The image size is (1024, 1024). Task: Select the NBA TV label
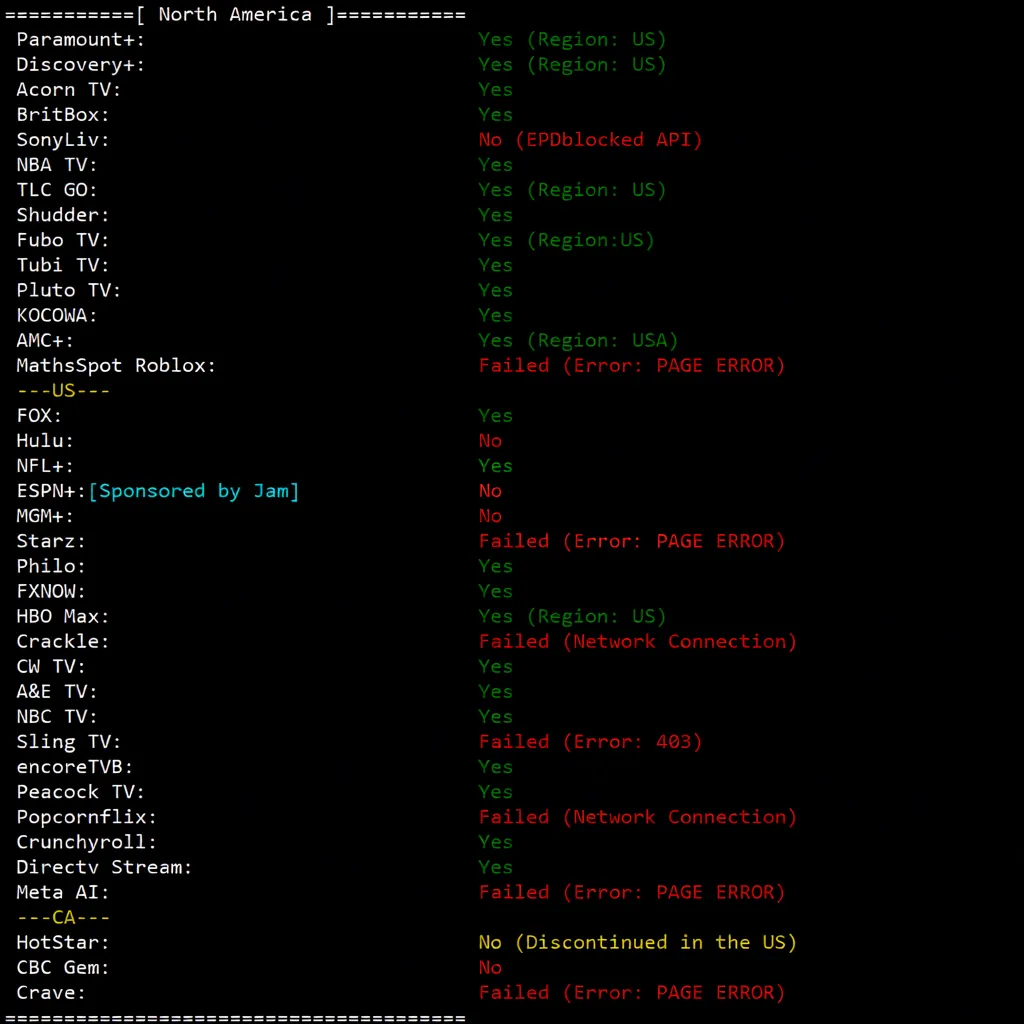pyautogui.click(x=57, y=165)
